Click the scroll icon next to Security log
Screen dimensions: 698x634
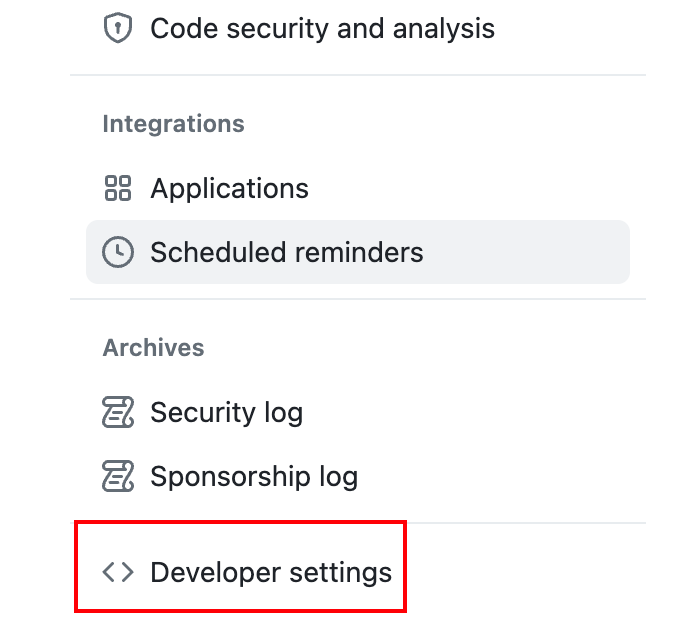[118, 412]
